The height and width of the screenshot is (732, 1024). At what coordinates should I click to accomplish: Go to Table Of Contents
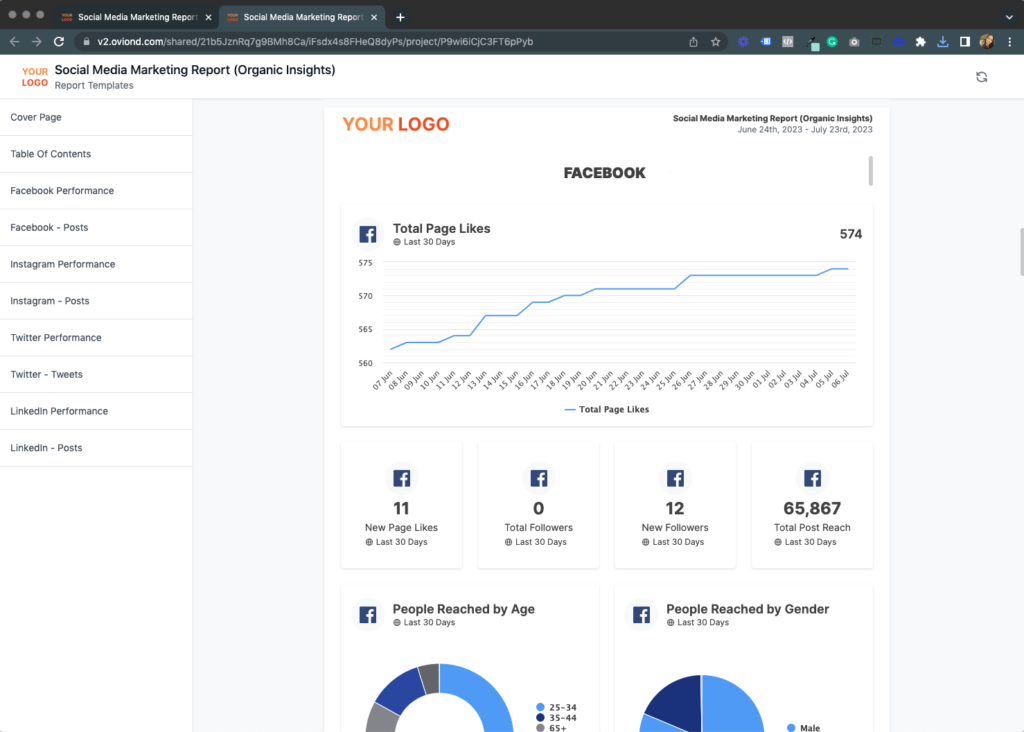[x=96, y=154]
